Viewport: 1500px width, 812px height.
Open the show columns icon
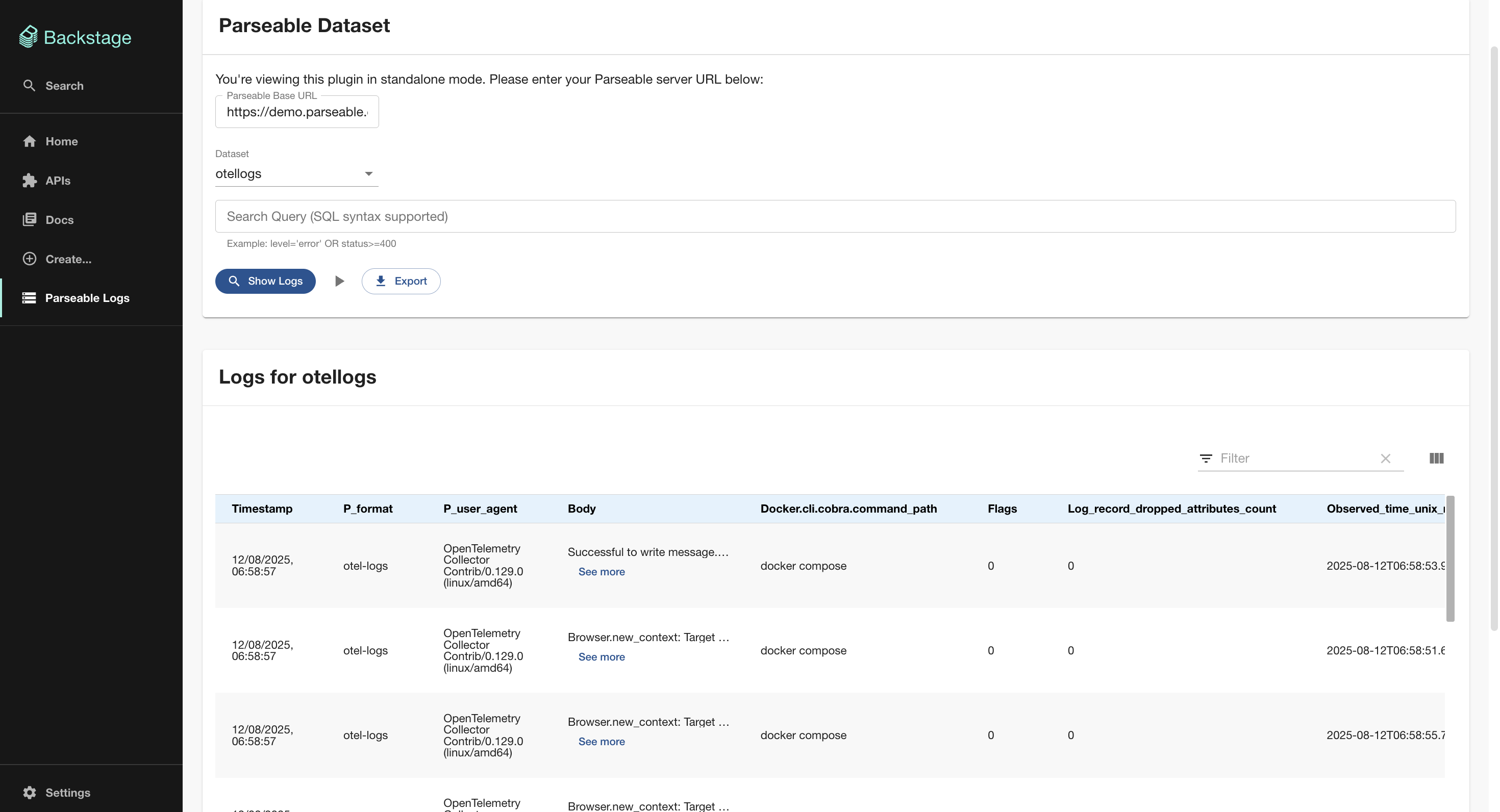point(1437,459)
